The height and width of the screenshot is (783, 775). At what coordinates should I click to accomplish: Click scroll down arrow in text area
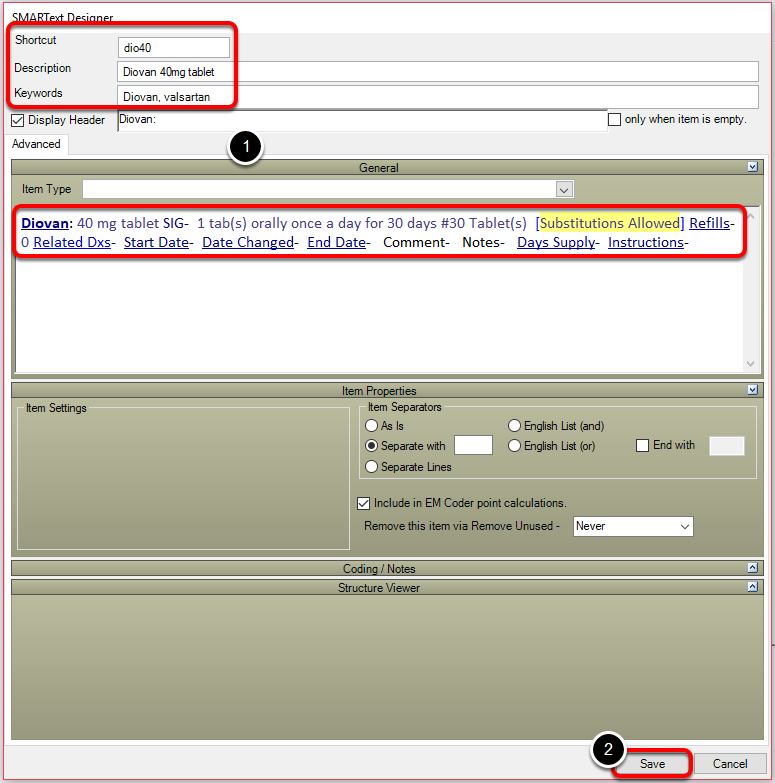(751, 364)
